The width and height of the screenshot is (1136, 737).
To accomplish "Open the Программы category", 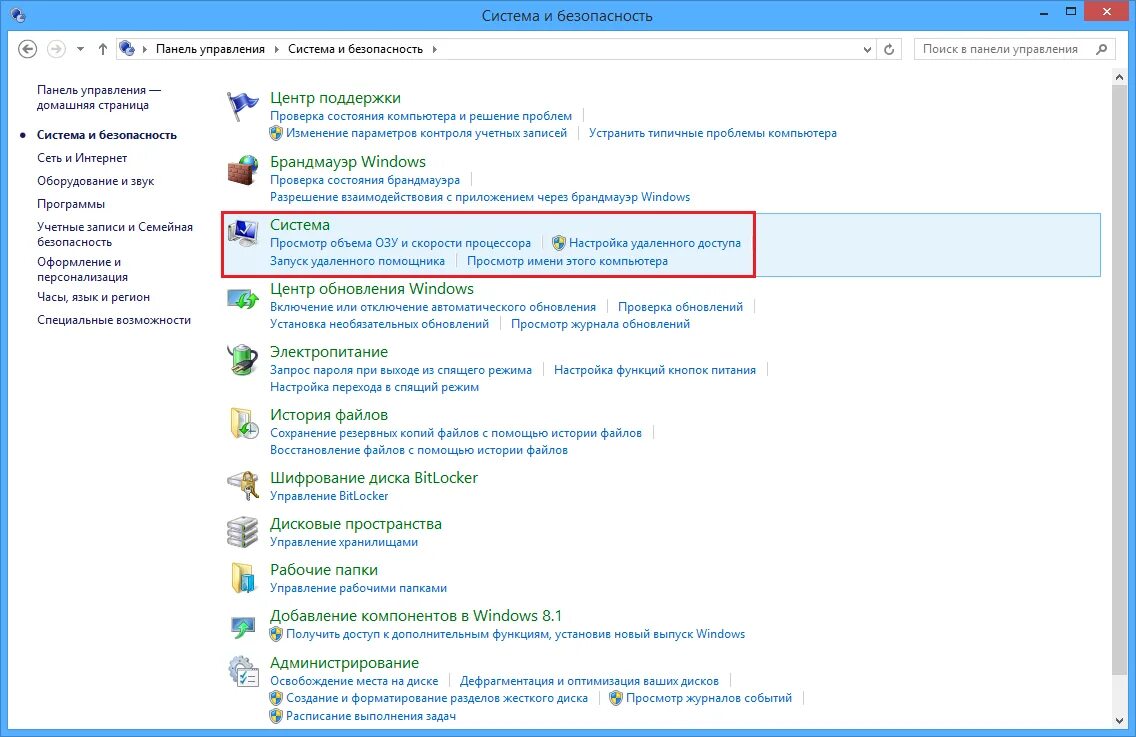I will click(71, 204).
